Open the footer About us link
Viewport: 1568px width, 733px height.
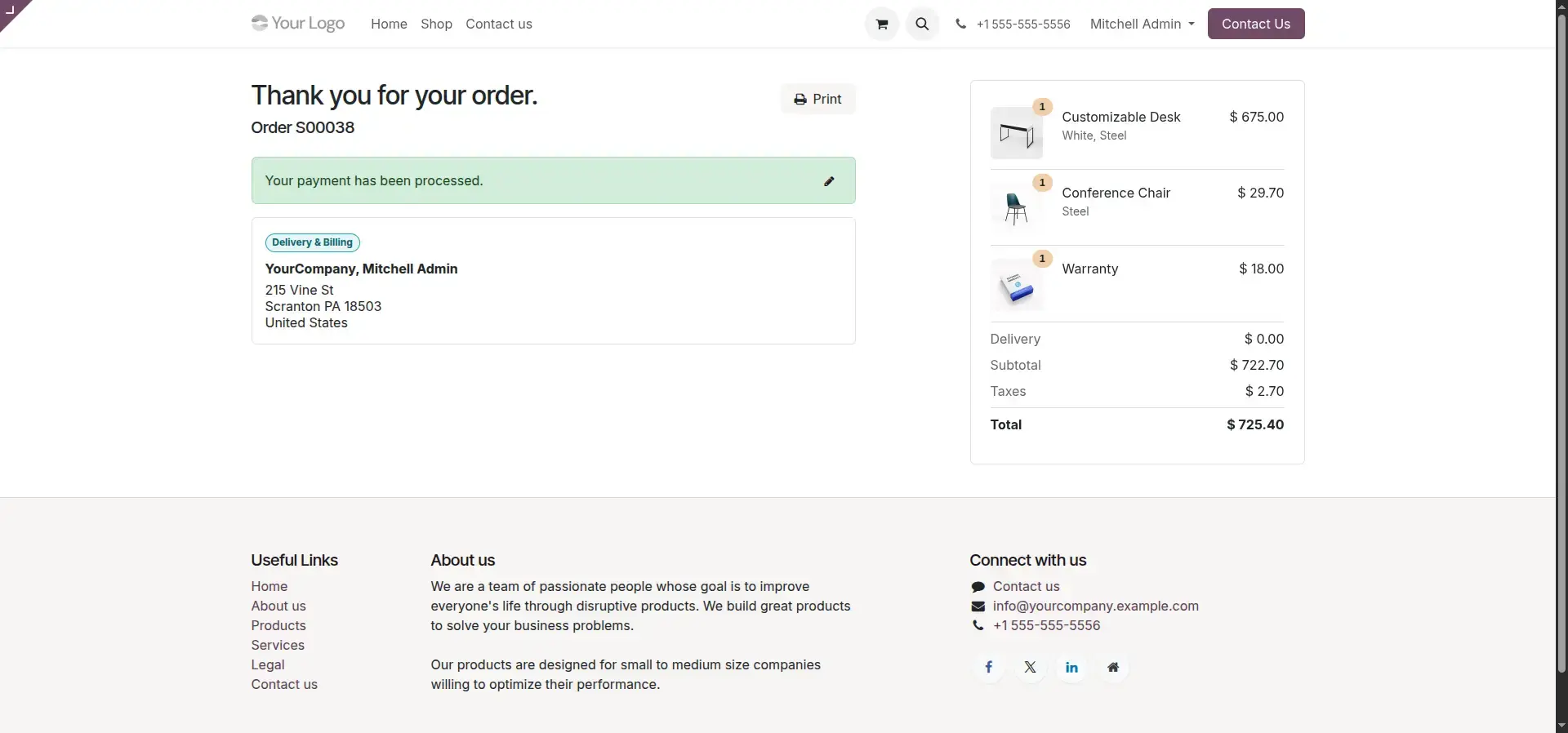(278, 606)
